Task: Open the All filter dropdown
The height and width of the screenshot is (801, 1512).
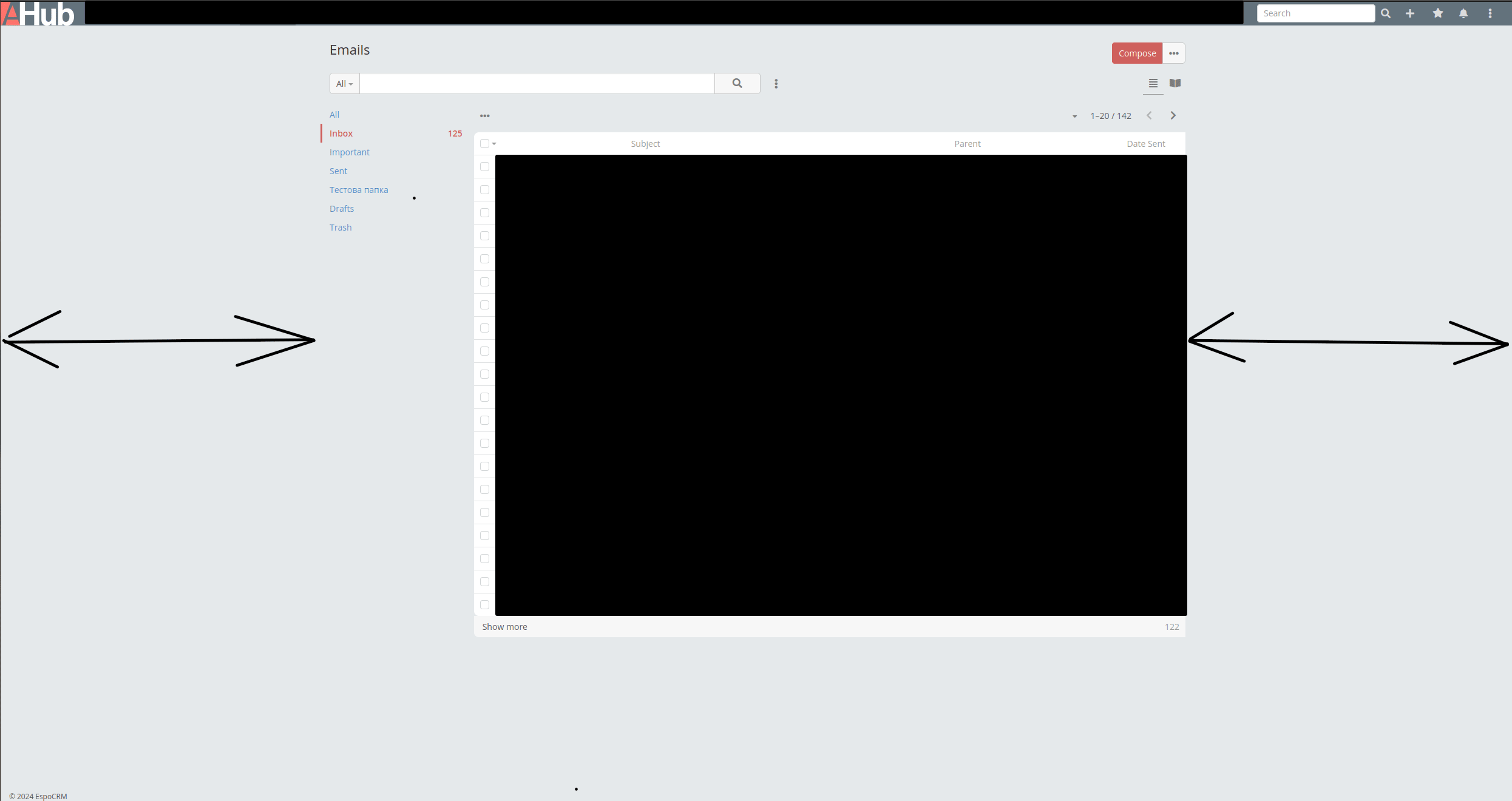Action: click(x=344, y=84)
